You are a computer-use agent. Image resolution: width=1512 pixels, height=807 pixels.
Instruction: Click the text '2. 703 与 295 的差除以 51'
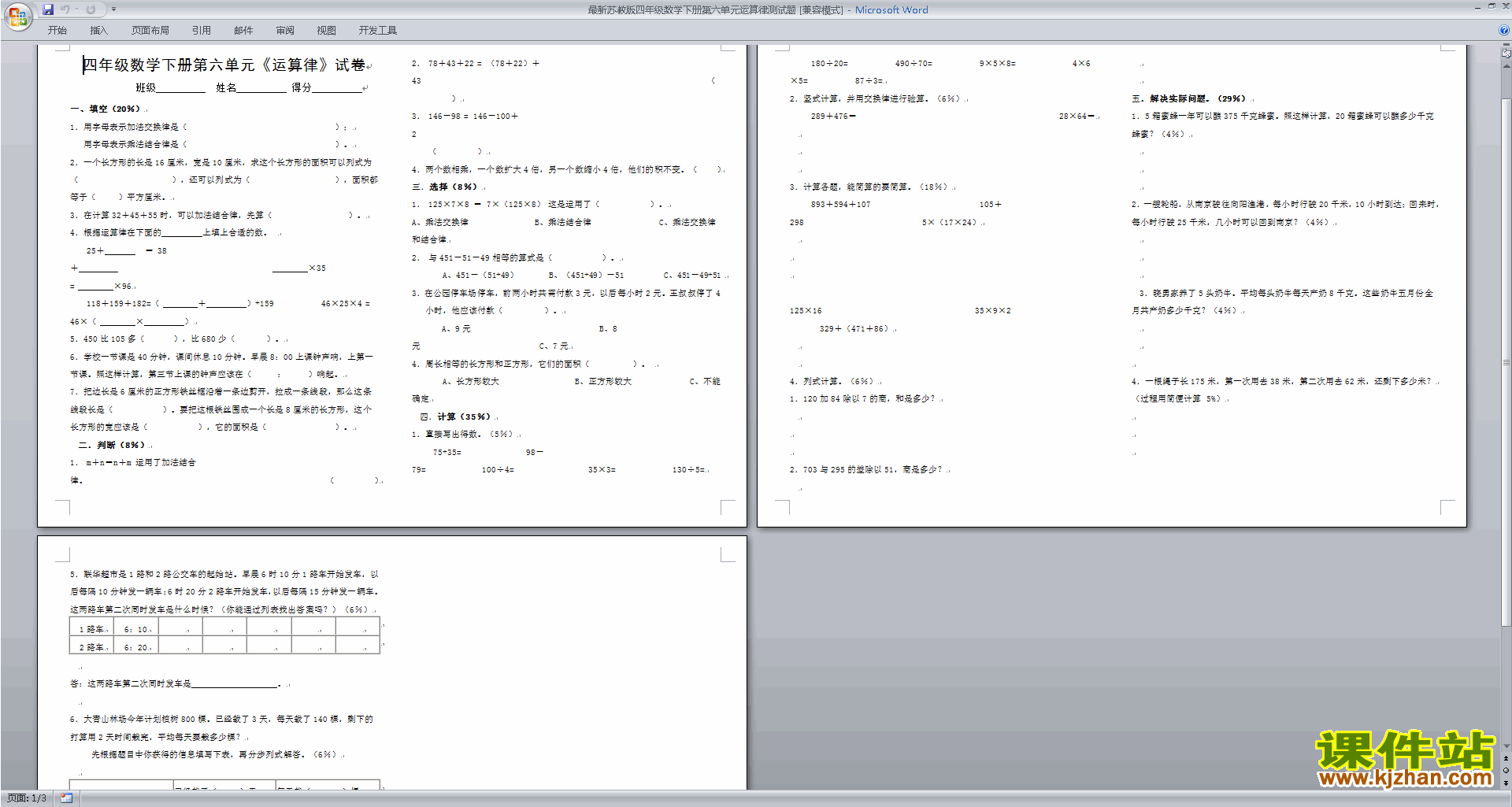[843, 469]
